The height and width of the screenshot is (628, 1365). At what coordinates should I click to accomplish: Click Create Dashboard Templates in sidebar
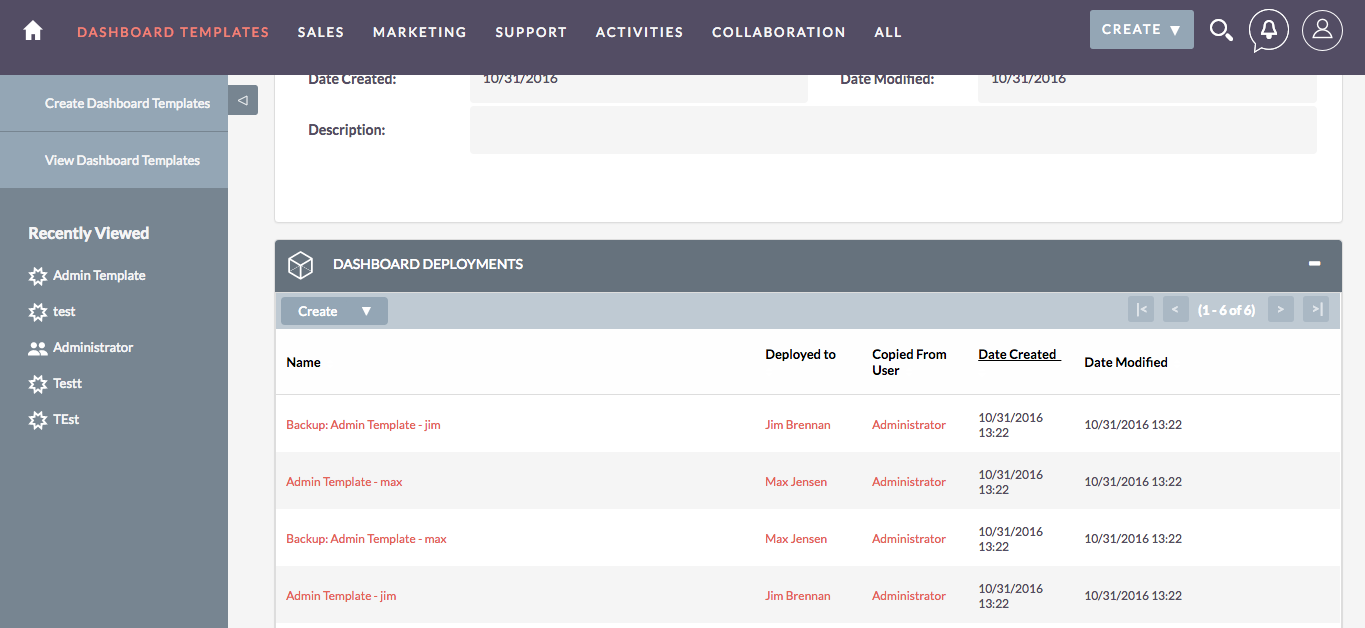[127, 103]
